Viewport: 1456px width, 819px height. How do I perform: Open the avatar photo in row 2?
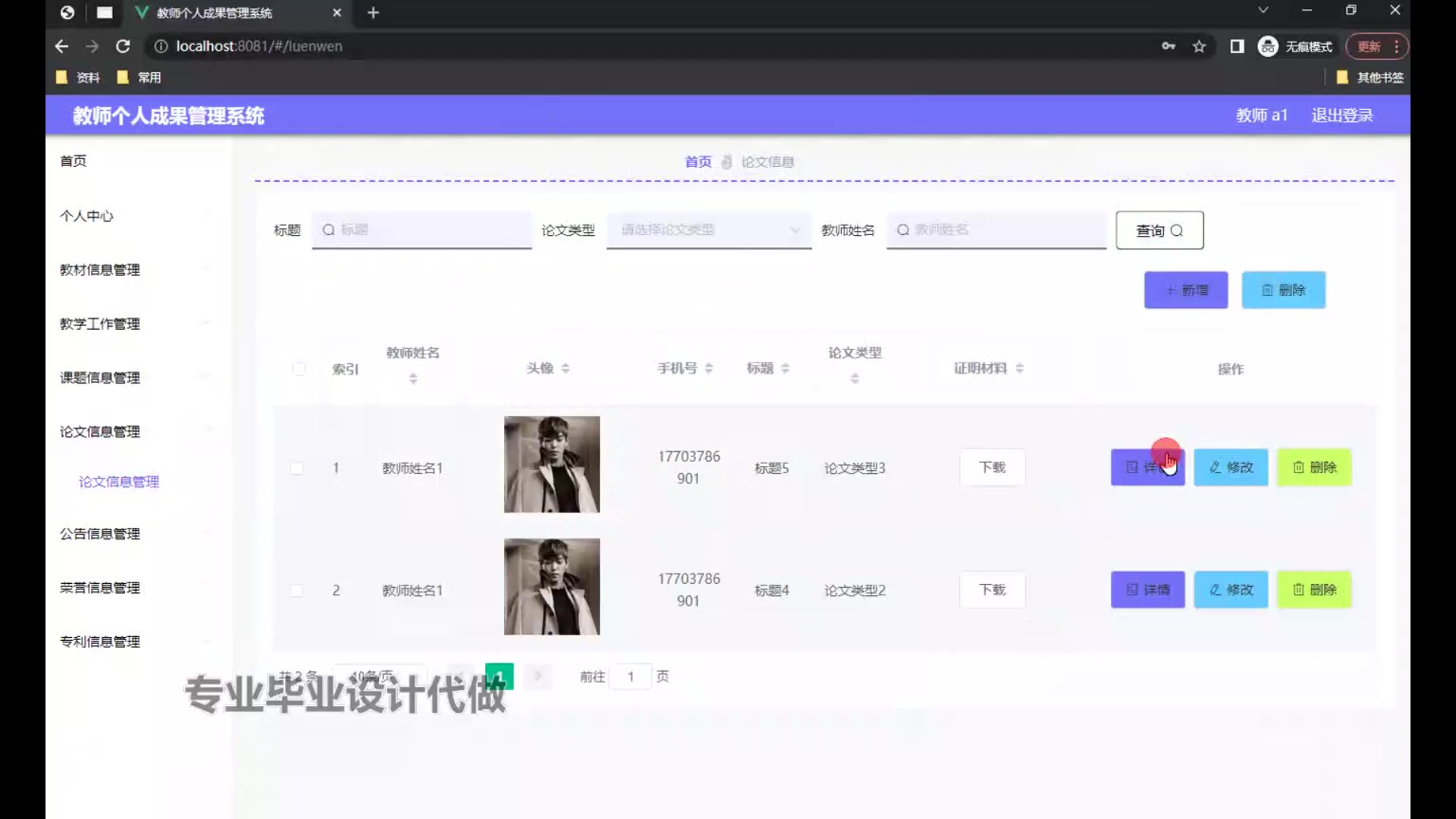[x=552, y=587]
